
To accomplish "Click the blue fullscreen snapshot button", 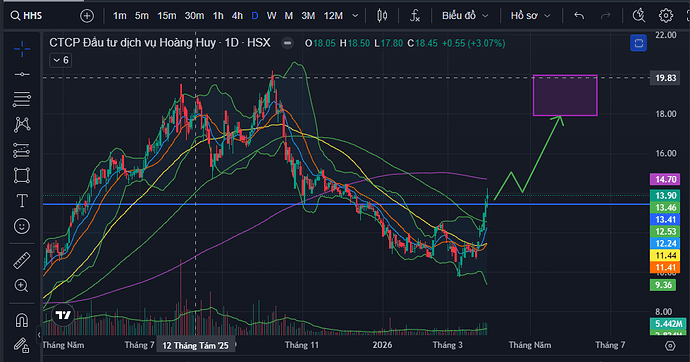I will pyautogui.click(x=638, y=43).
